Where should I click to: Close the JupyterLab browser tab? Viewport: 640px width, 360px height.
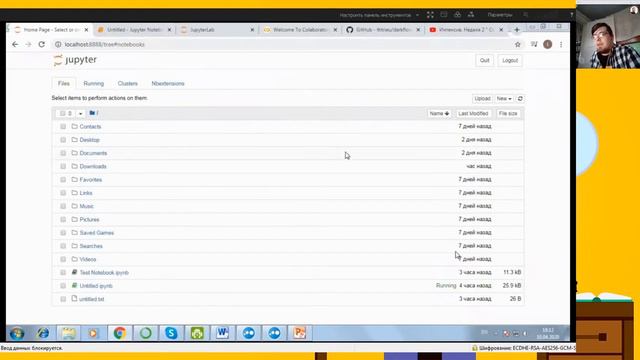(252, 30)
